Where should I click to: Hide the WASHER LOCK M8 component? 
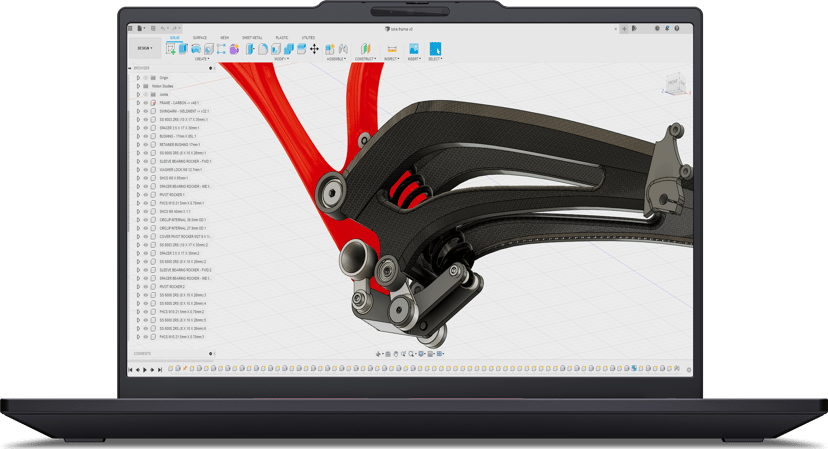(x=146, y=170)
